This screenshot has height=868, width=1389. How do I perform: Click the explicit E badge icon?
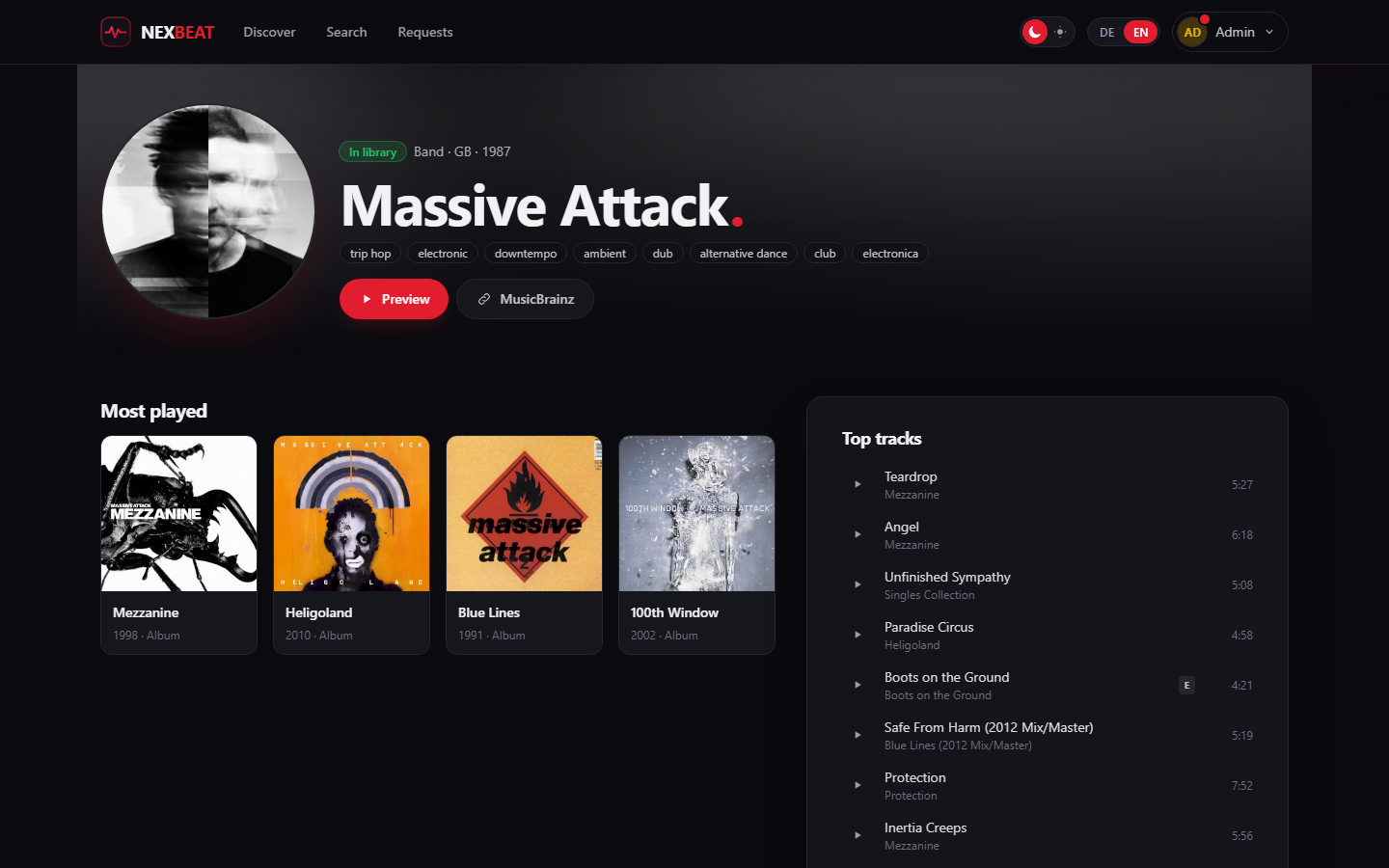tap(1186, 685)
